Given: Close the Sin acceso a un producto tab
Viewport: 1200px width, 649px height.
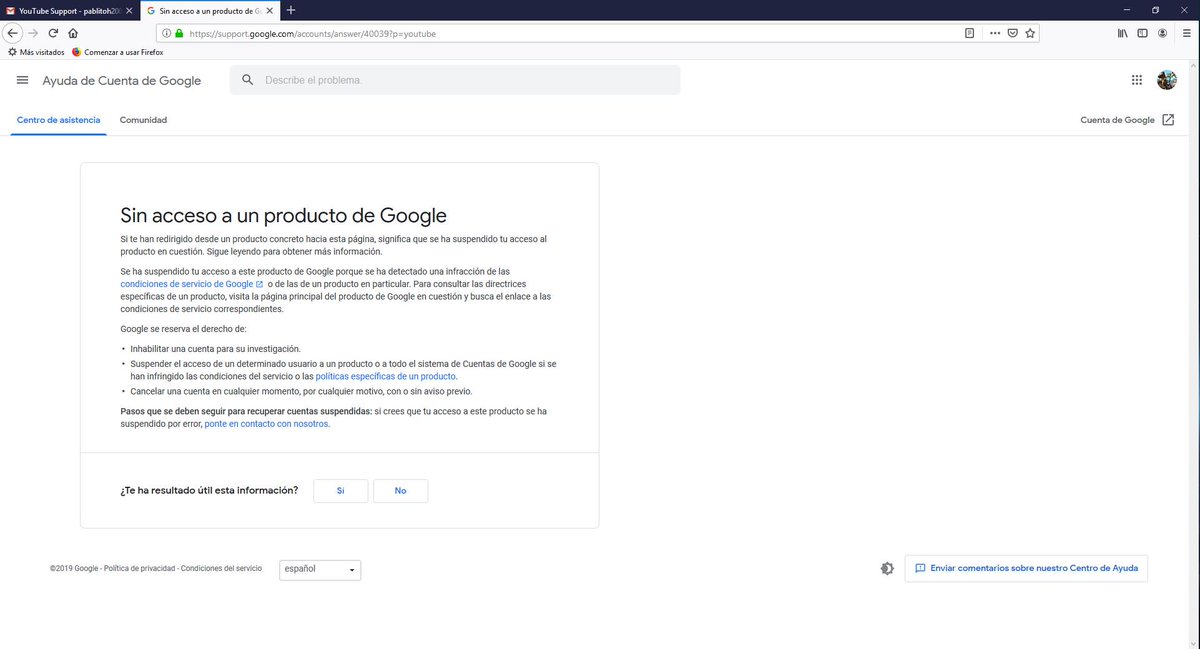Looking at the screenshot, I should click(270, 10).
